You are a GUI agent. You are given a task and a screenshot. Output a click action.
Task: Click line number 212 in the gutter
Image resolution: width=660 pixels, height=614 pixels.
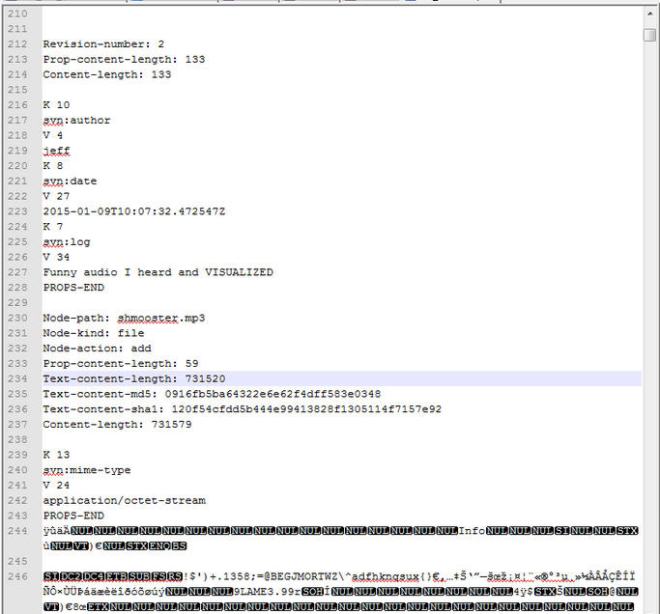(x=18, y=44)
